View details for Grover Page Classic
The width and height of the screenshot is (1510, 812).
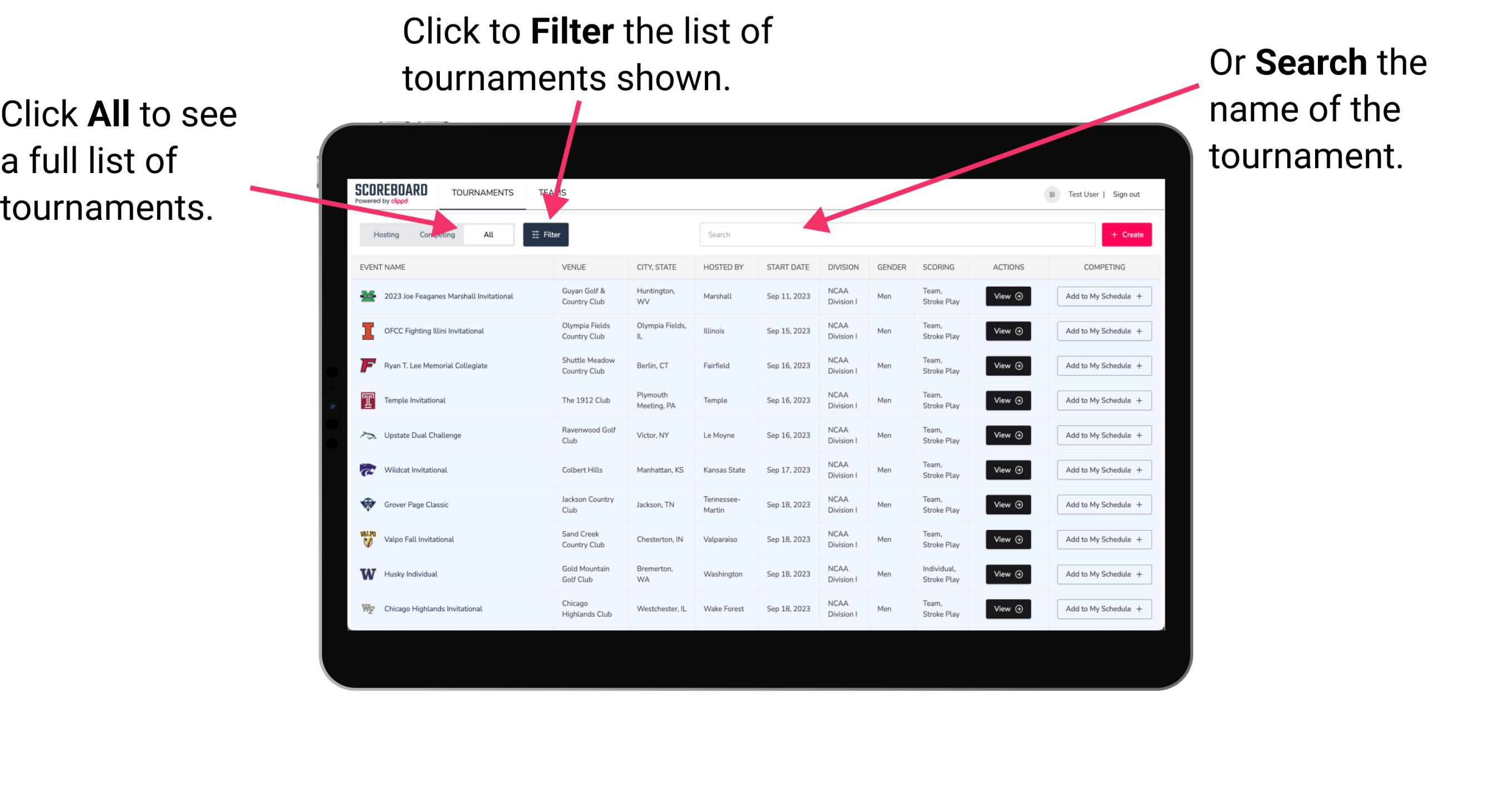1008,505
